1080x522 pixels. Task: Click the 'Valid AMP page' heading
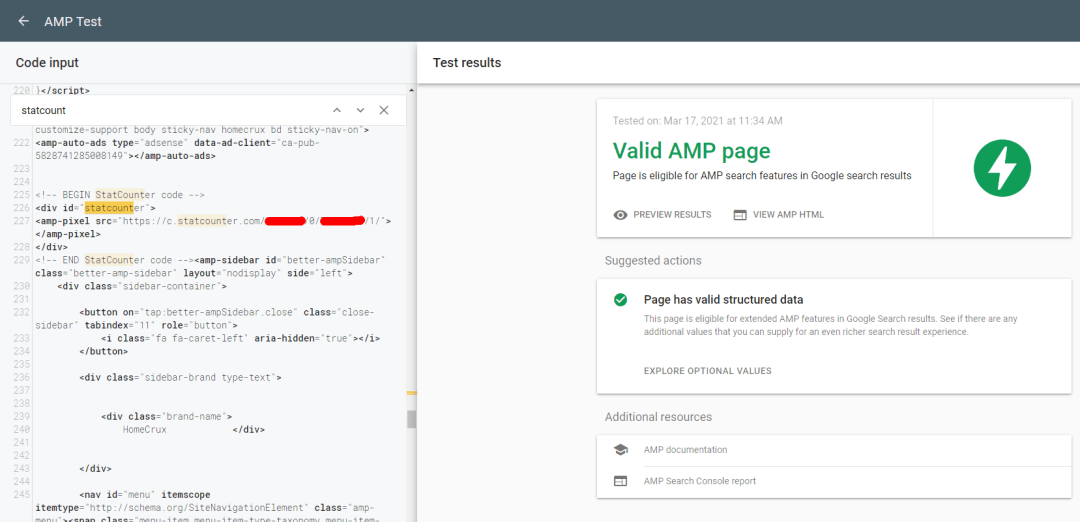pyautogui.click(x=692, y=151)
